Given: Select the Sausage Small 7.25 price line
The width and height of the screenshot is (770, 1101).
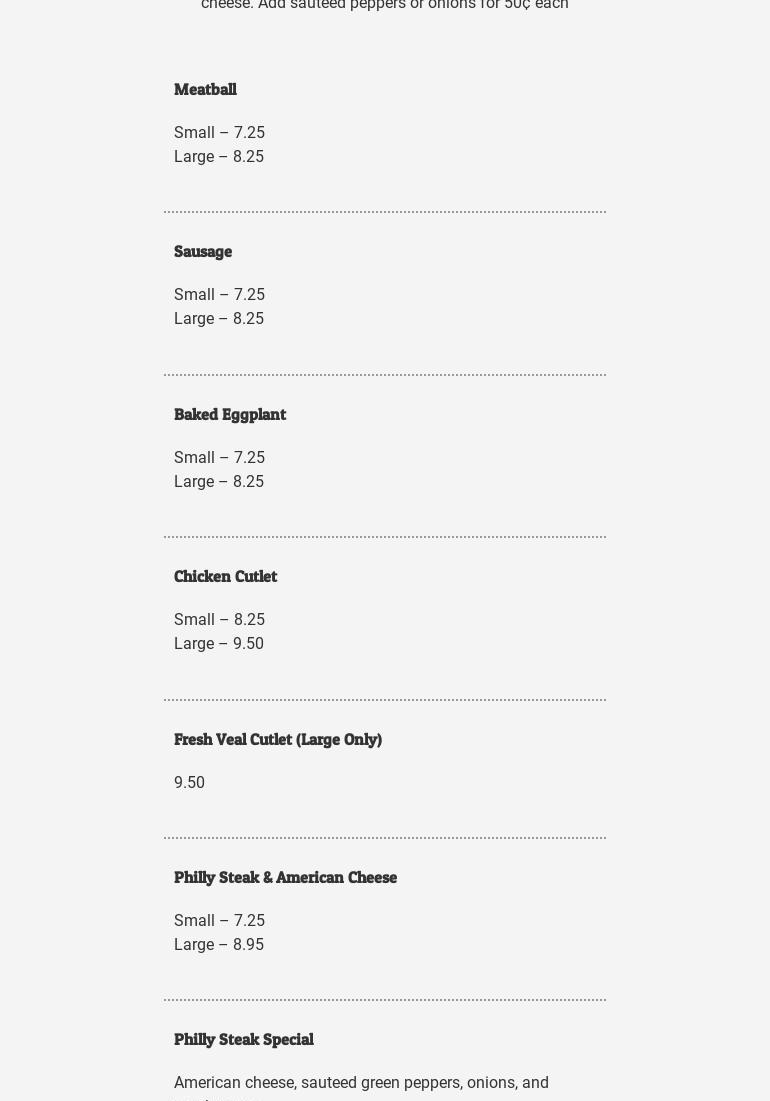Looking at the screenshot, I should pyautogui.click(x=219, y=295).
